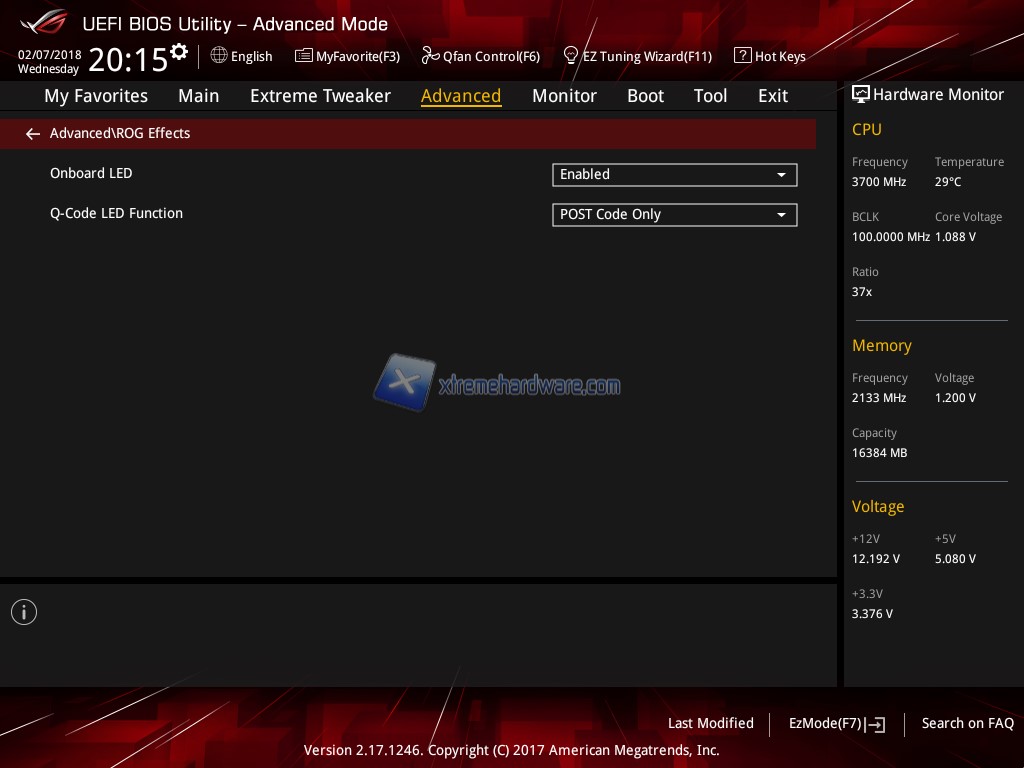Image resolution: width=1024 pixels, height=768 pixels.
Task: Open the My Favorites tab
Action: coord(96,96)
